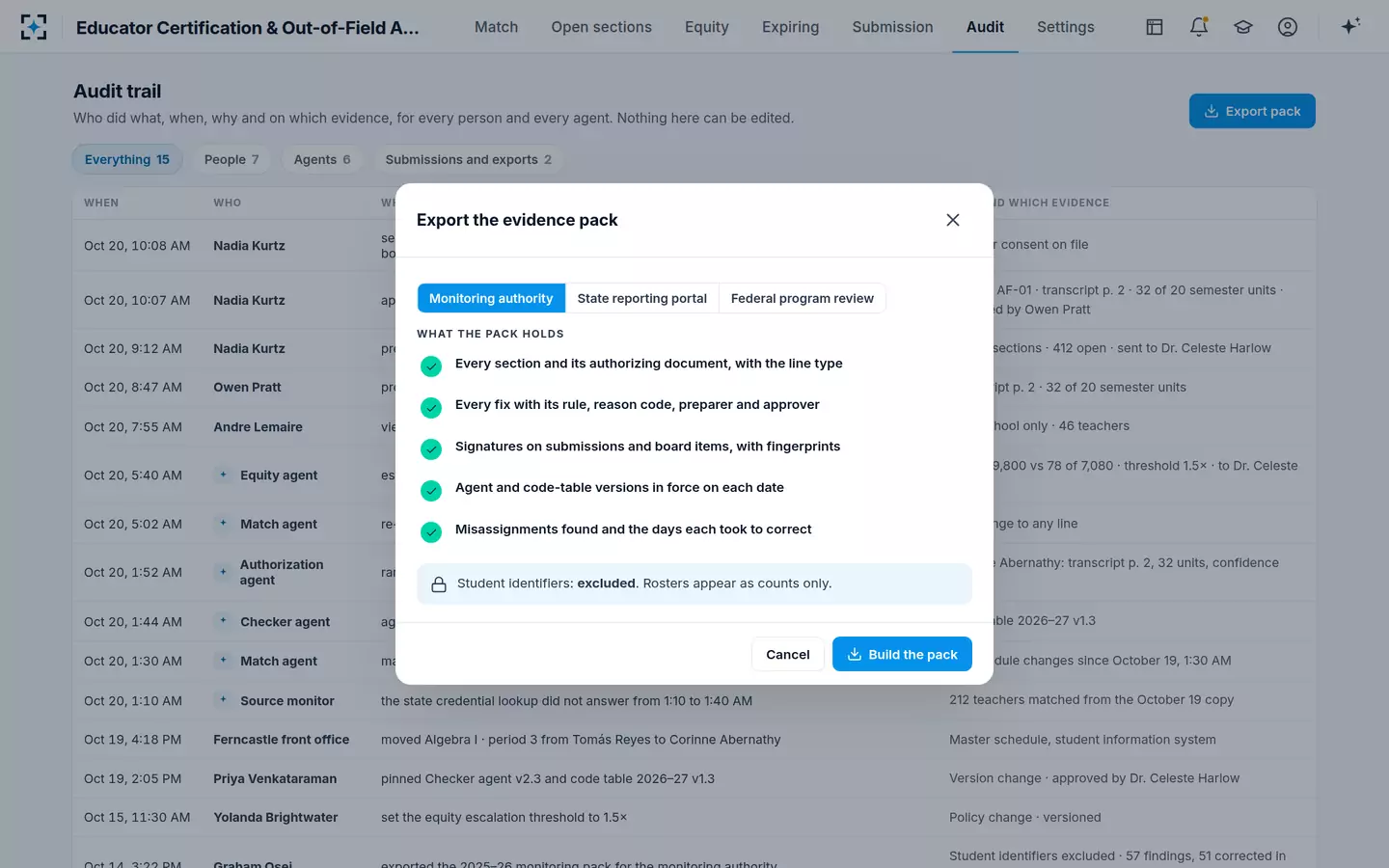
Task: Click 'Priya Venkataraman' row name
Action: tap(275, 778)
